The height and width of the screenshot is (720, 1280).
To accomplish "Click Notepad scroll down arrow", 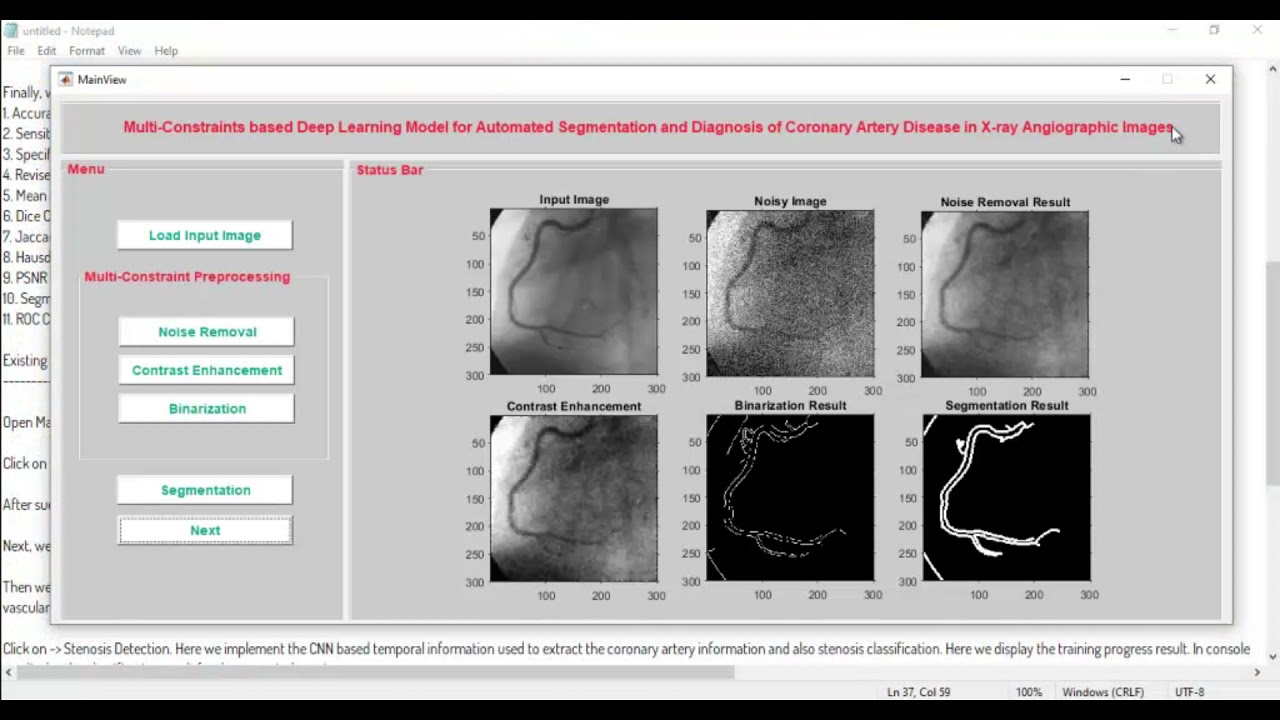I will (x=1272, y=656).
